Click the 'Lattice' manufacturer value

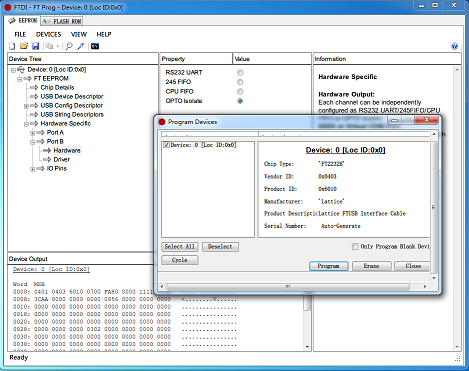pyautogui.click(x=331, y=202)
